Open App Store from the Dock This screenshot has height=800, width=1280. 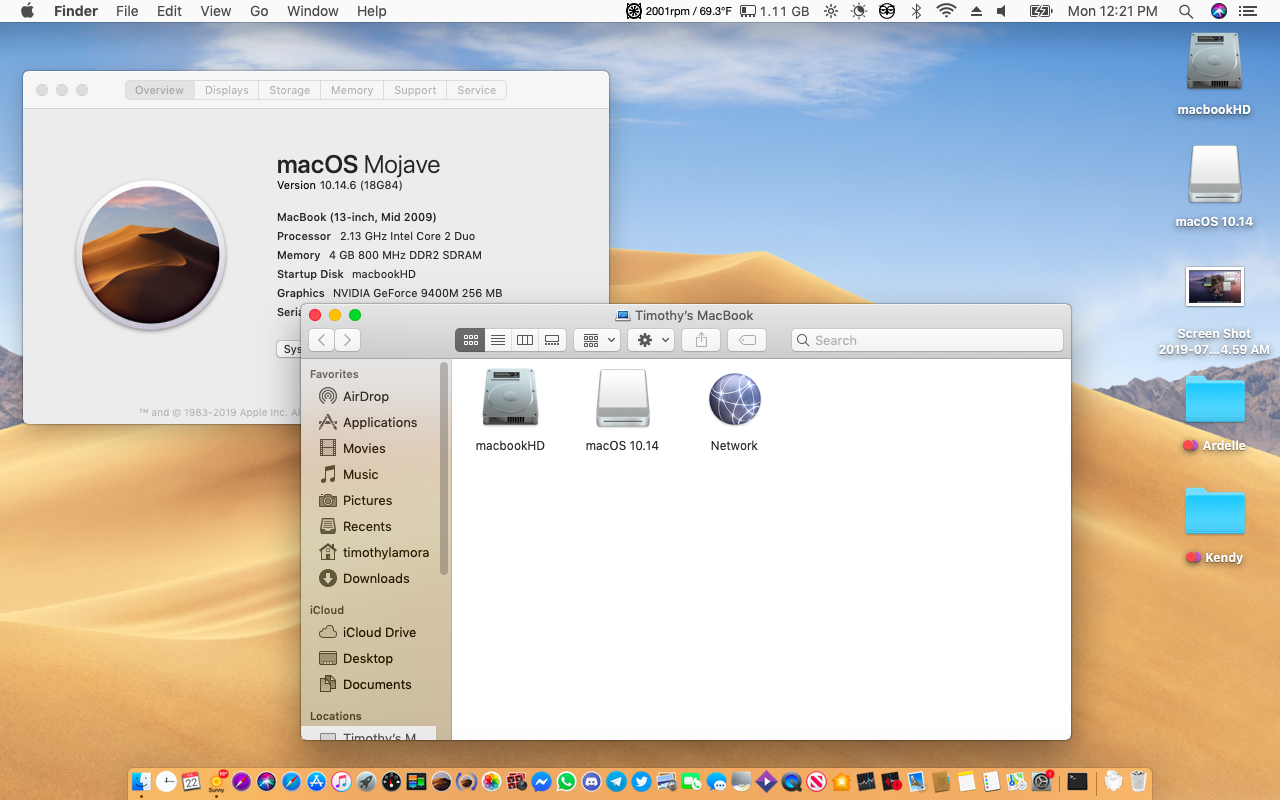[316, 781]
